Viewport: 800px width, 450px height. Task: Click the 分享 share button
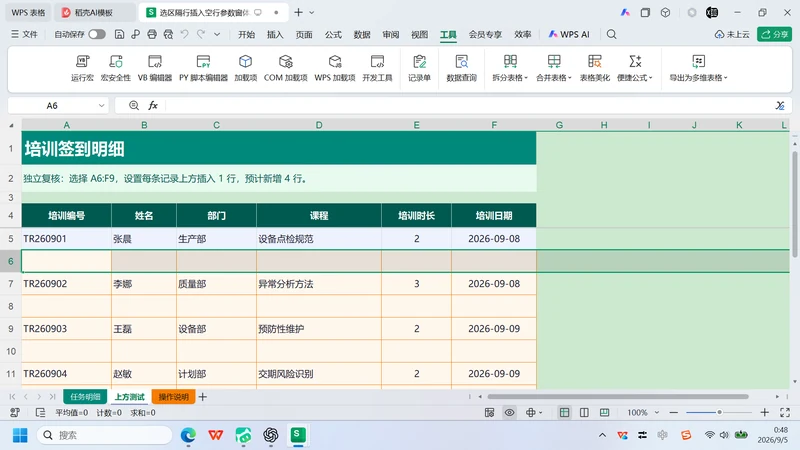pyautogui.click(x=774, y=34)
